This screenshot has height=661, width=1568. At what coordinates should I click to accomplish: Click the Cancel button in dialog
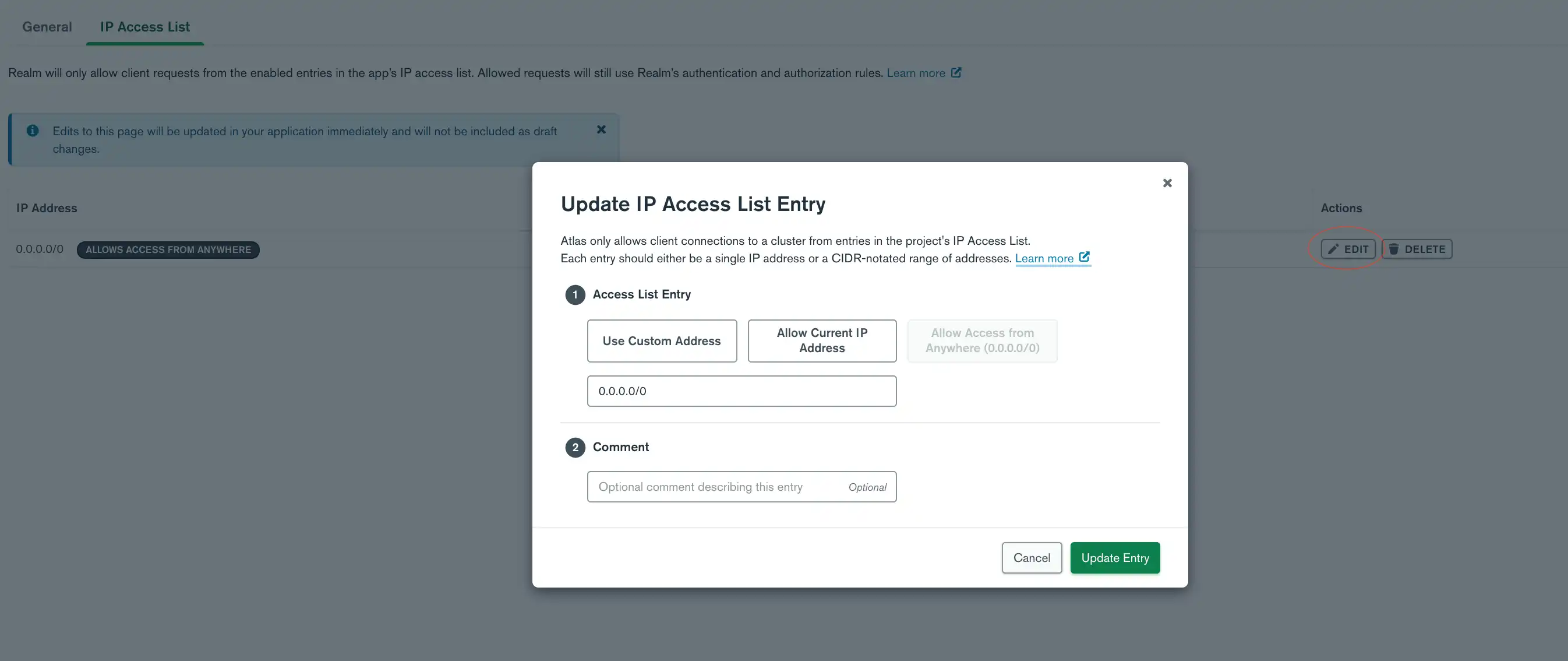[1031, 557]
